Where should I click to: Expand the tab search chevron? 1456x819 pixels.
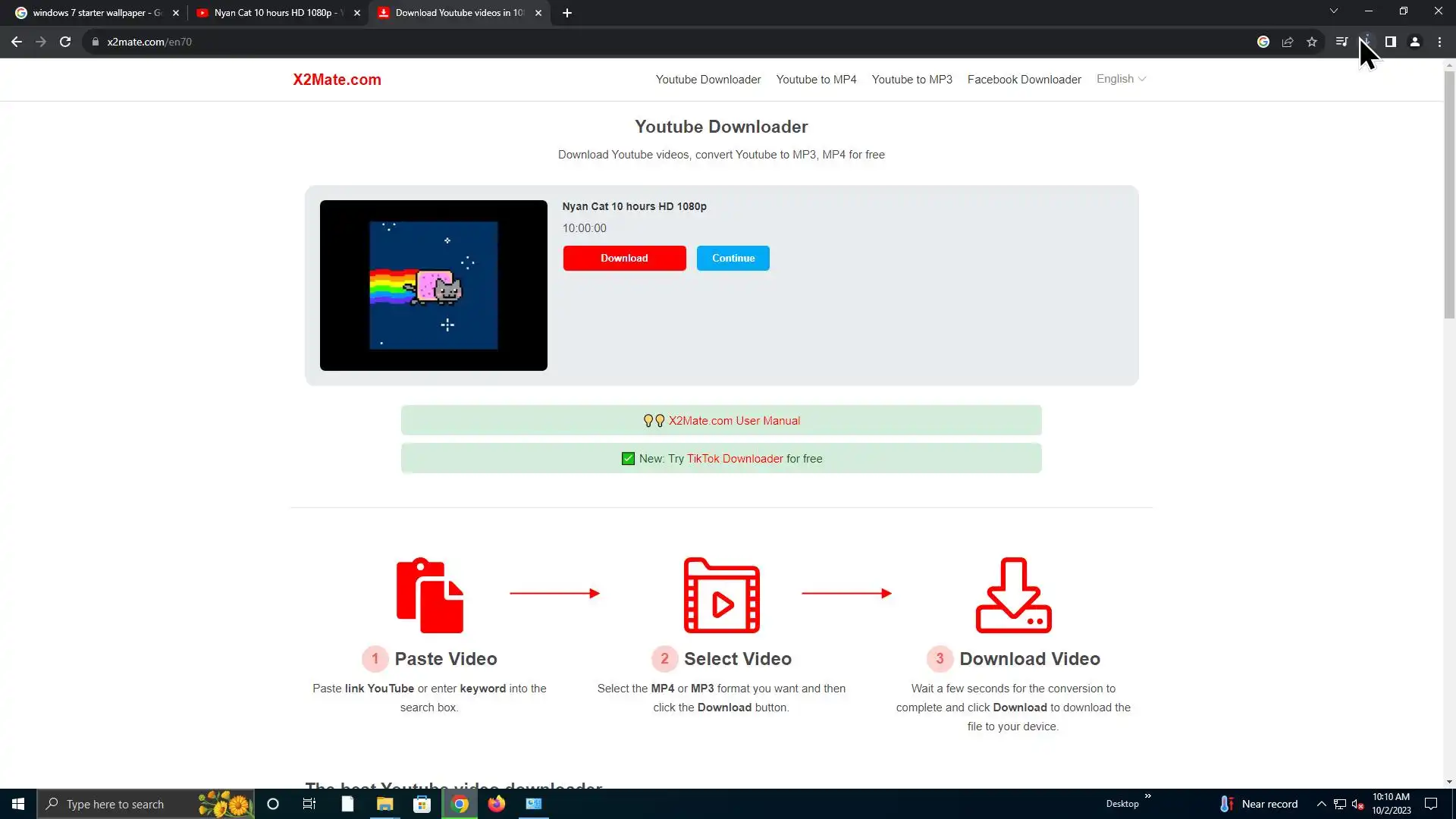pos(1334,11)
